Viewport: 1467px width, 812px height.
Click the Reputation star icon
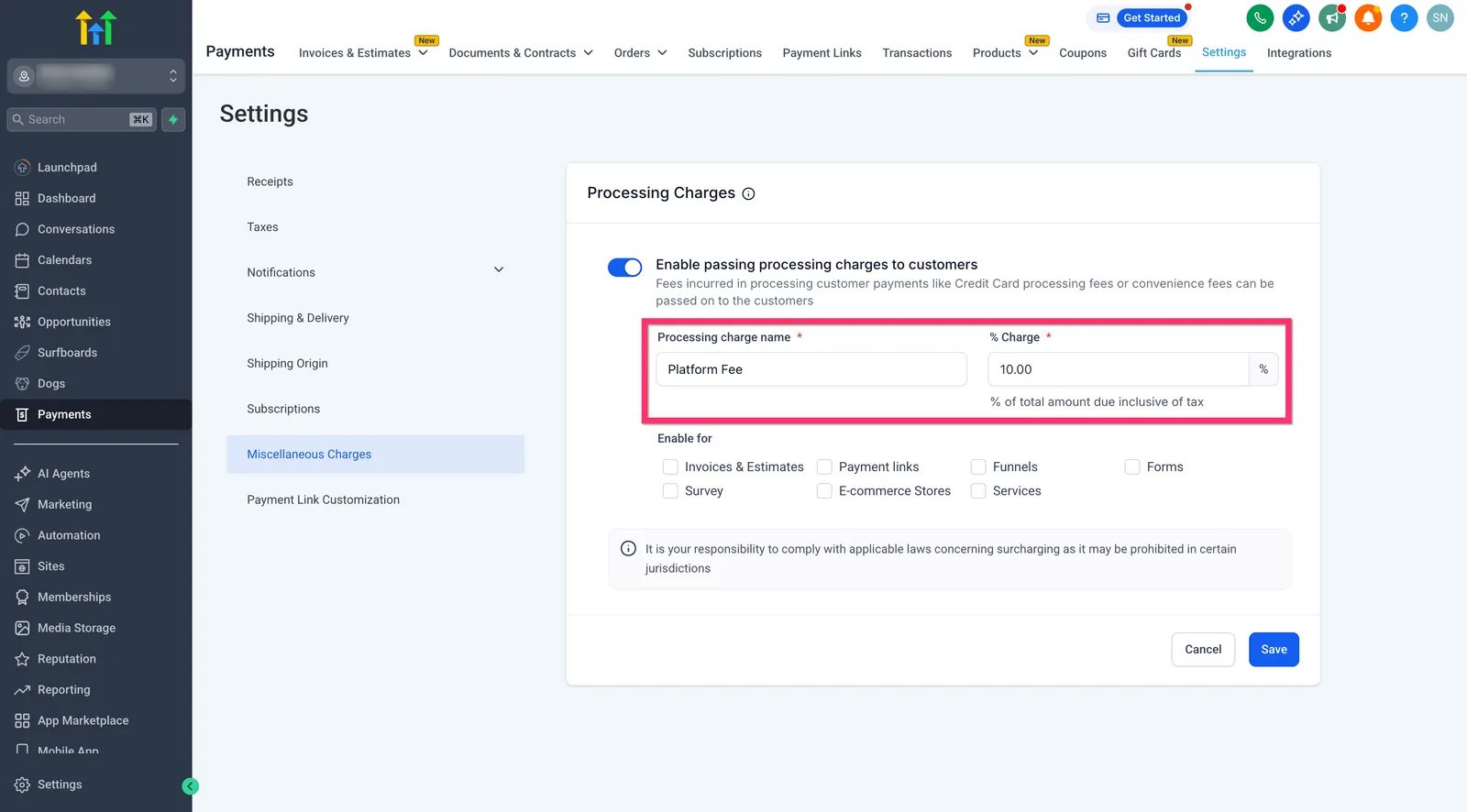tap(22, 659)
